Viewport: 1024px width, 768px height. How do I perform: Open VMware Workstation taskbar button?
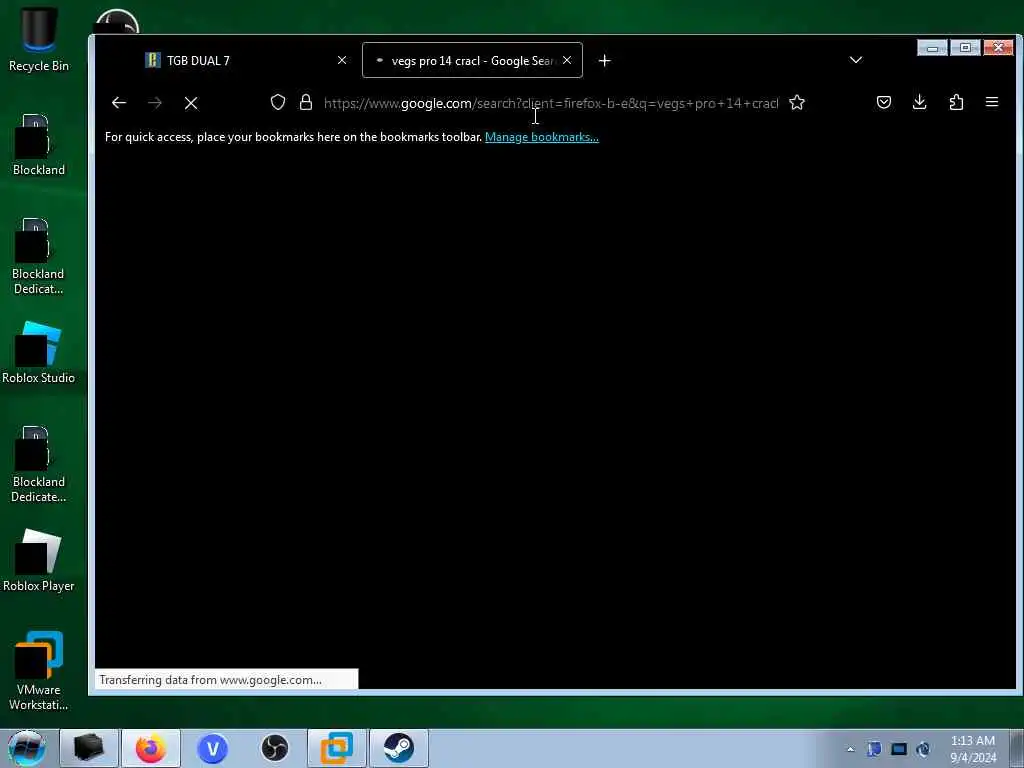click(337, 748)
